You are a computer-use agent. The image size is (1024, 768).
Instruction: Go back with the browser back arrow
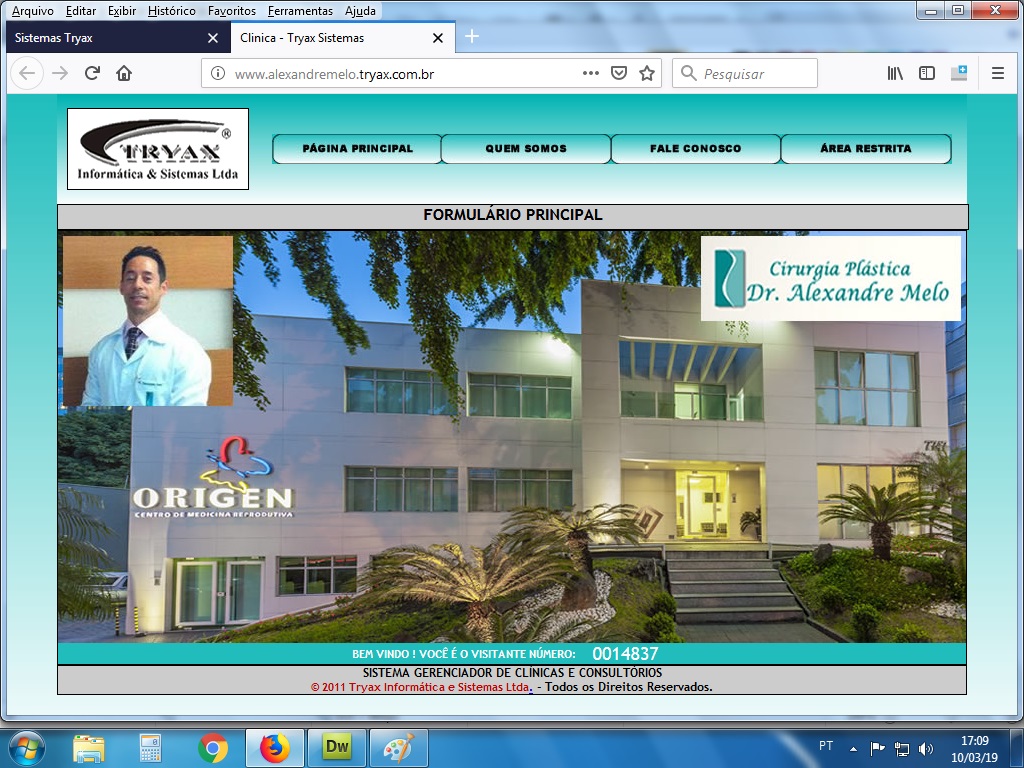tap(27, 73)
